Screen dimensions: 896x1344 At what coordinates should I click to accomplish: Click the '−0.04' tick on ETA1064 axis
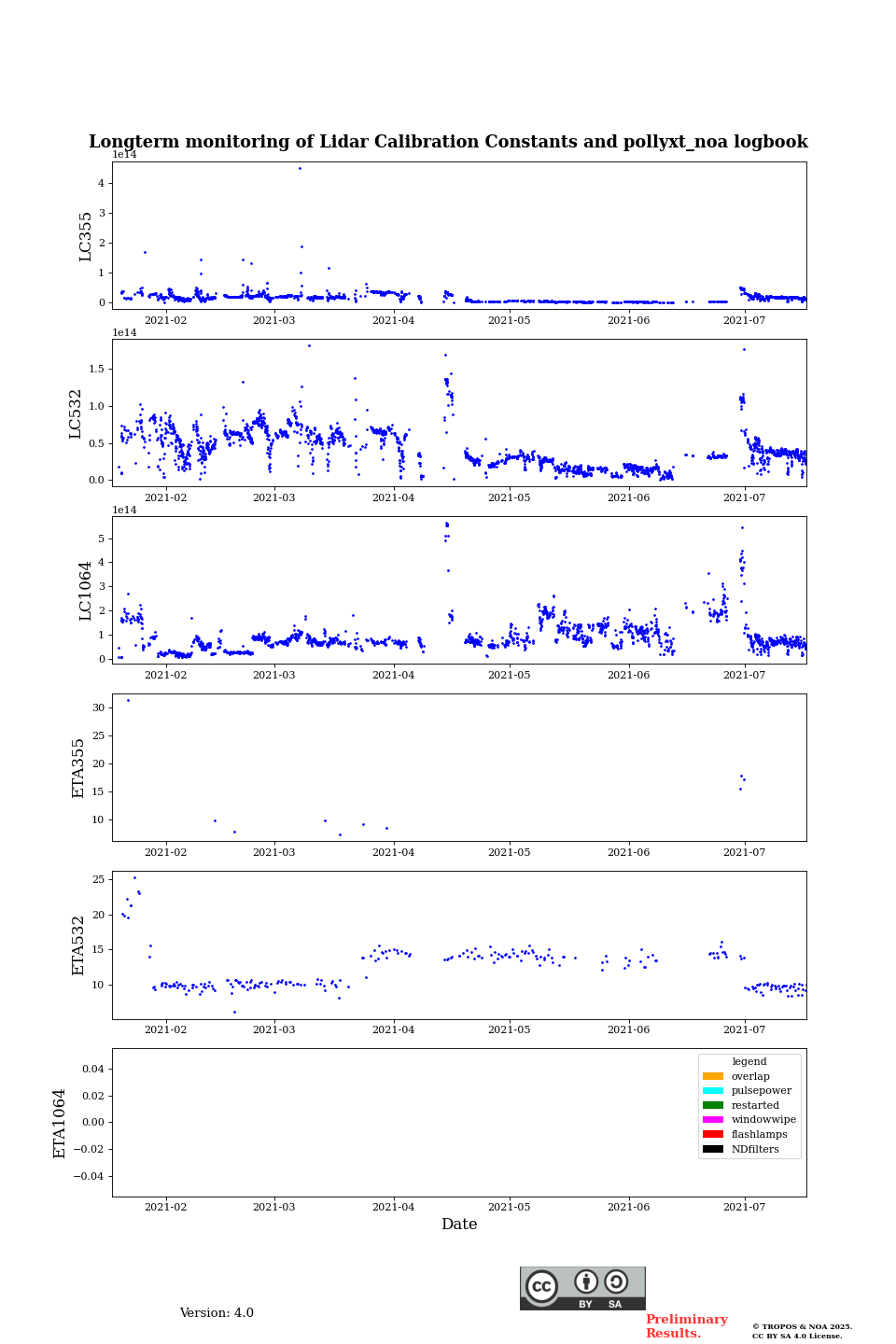[x=89, y=1176]
